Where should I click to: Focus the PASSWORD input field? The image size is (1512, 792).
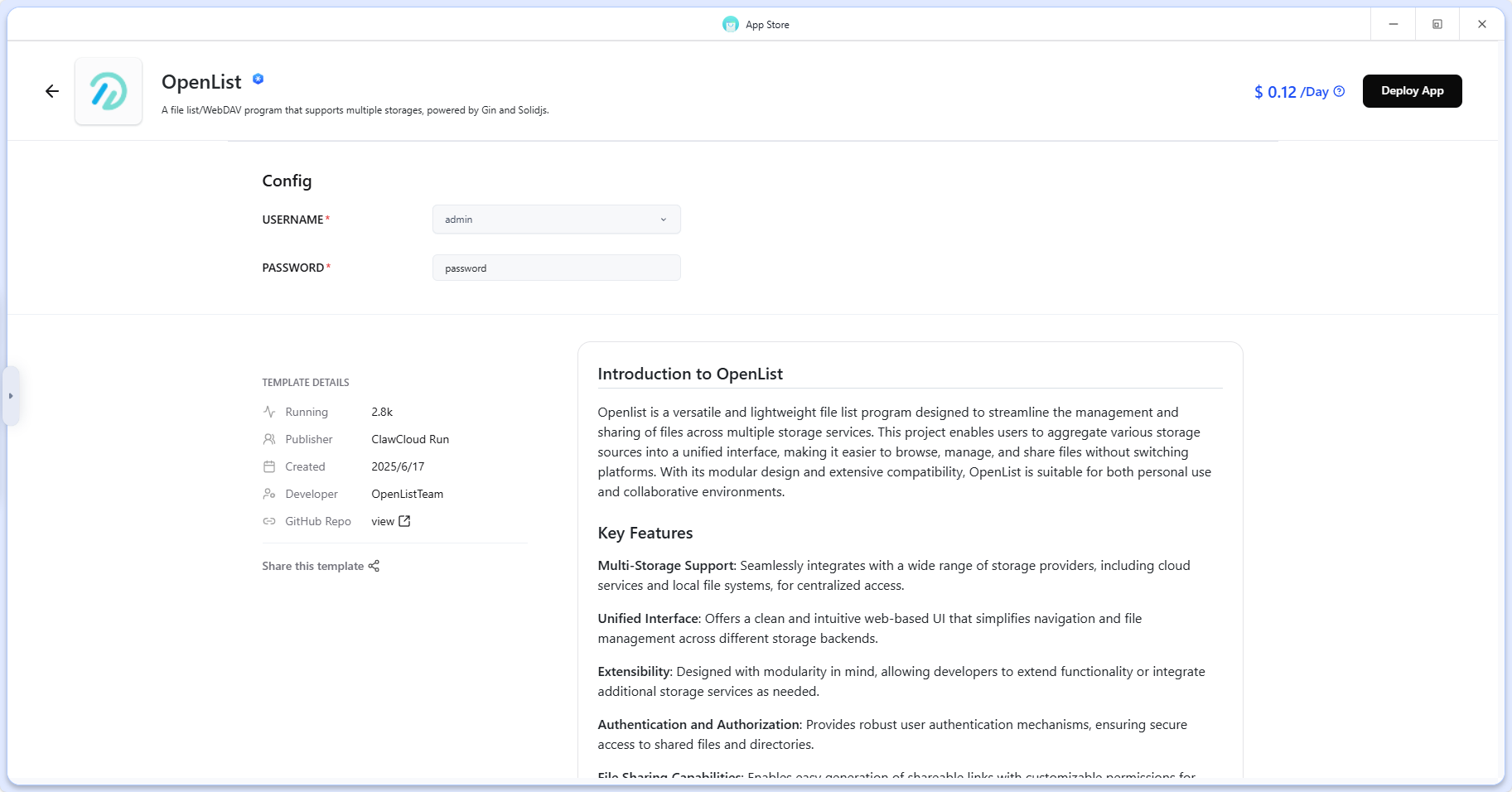click(556, 268)
